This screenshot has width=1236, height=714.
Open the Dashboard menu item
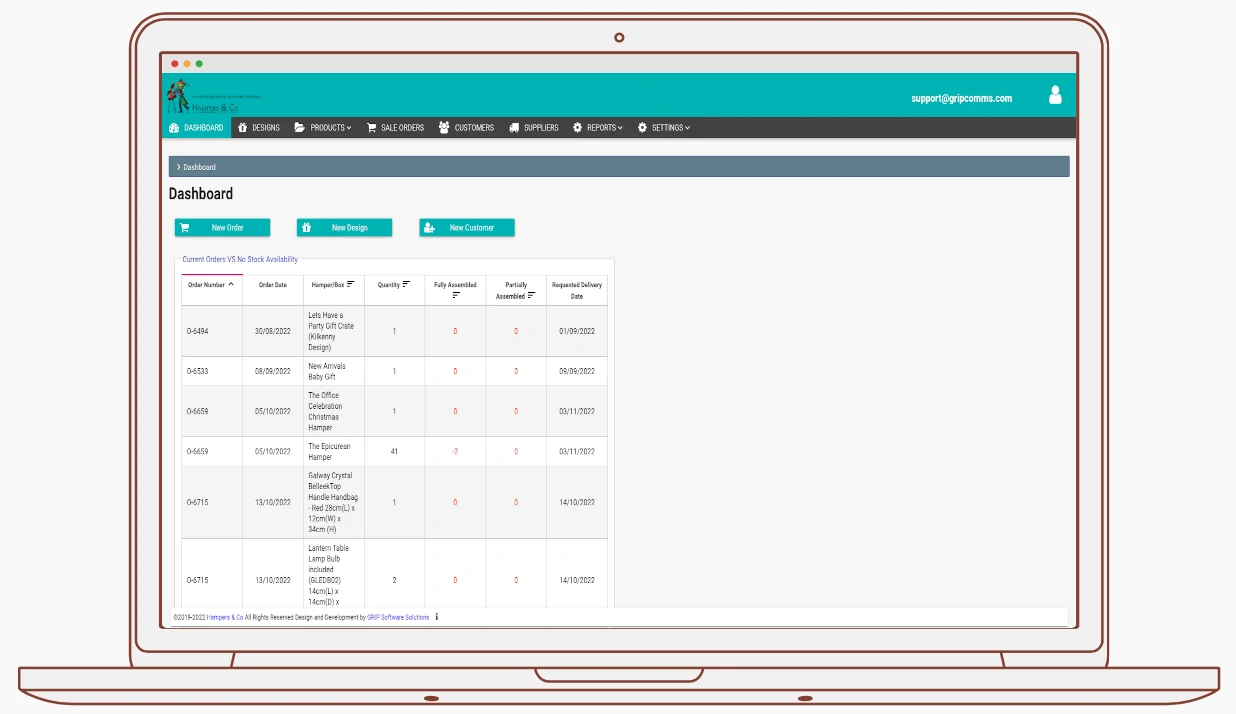pyautogui.click(x=196, y=128)
